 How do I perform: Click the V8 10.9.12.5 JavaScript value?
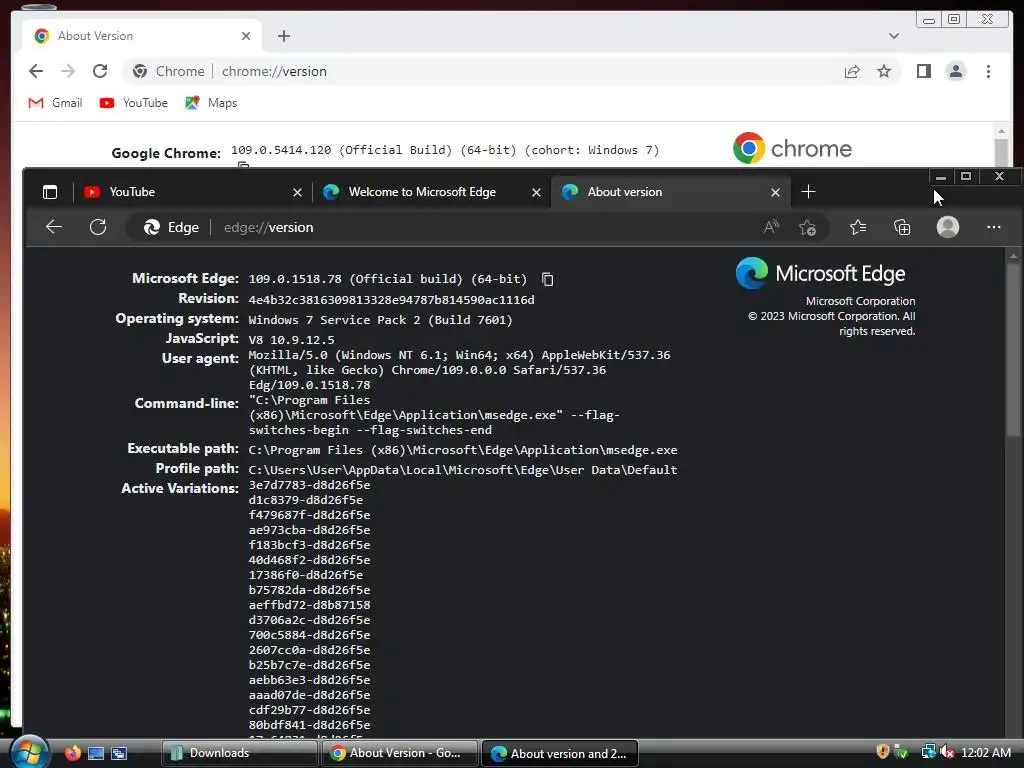tap(291, 340)
